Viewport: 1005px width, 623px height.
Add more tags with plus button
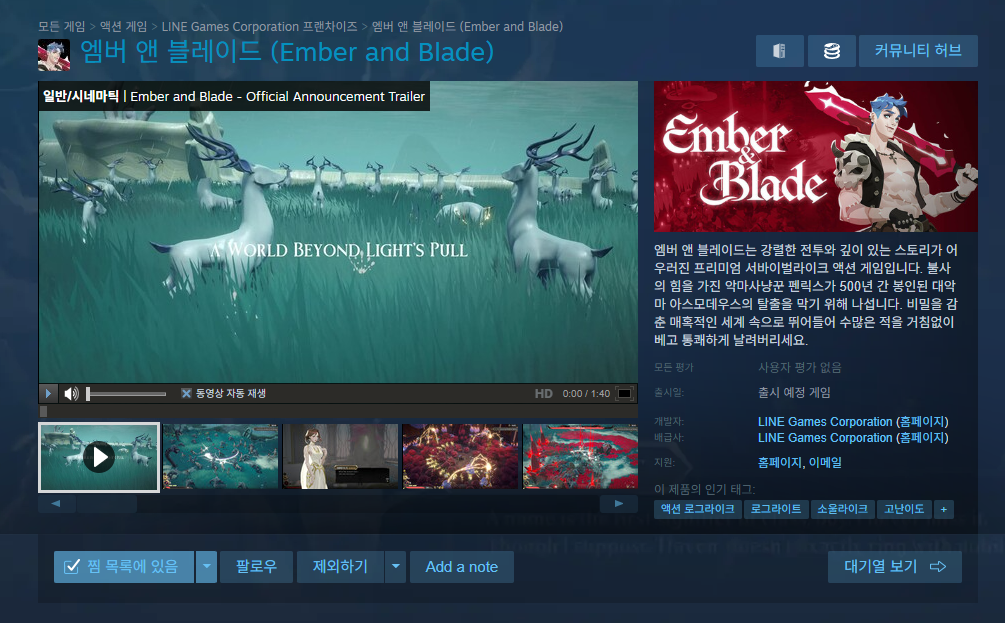pos(943,509)
